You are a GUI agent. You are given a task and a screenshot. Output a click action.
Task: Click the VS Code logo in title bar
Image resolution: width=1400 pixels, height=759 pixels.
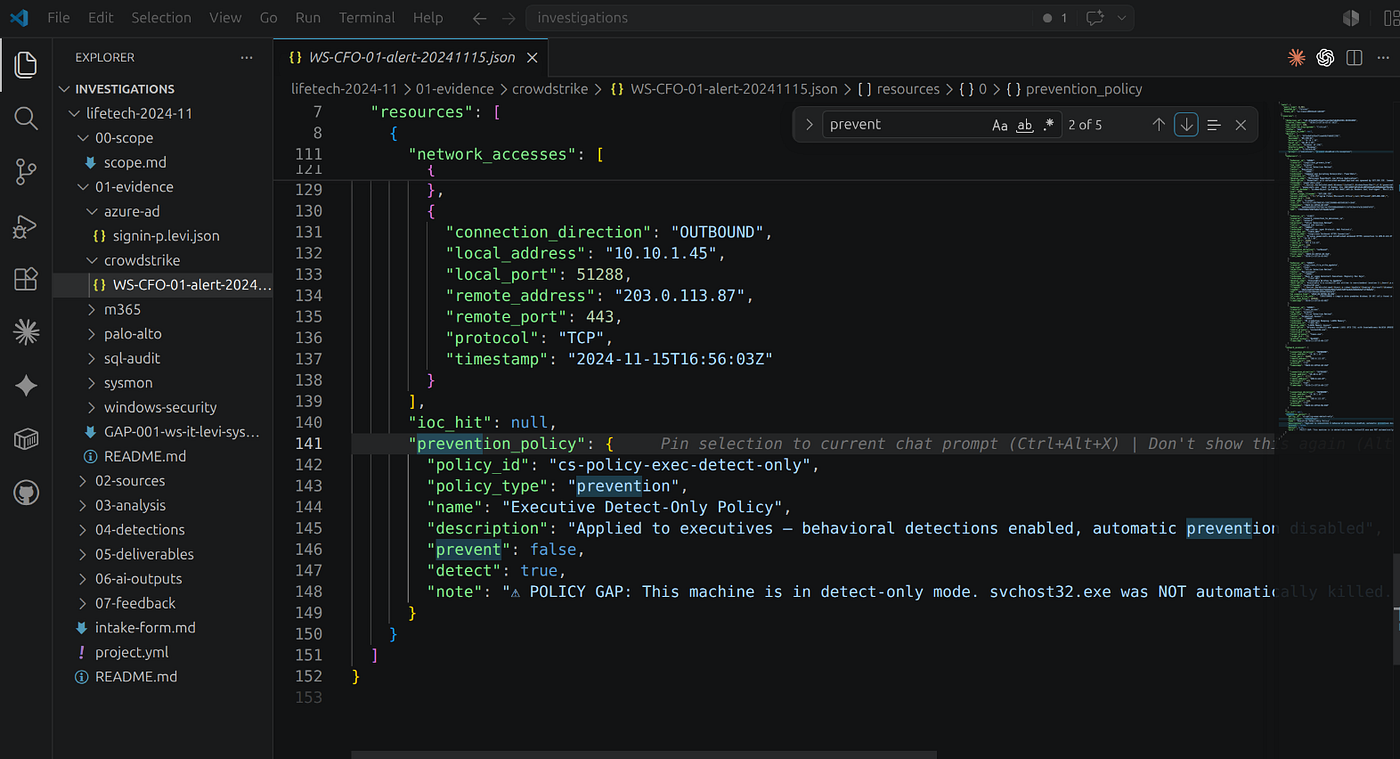(x=18, y=18)
